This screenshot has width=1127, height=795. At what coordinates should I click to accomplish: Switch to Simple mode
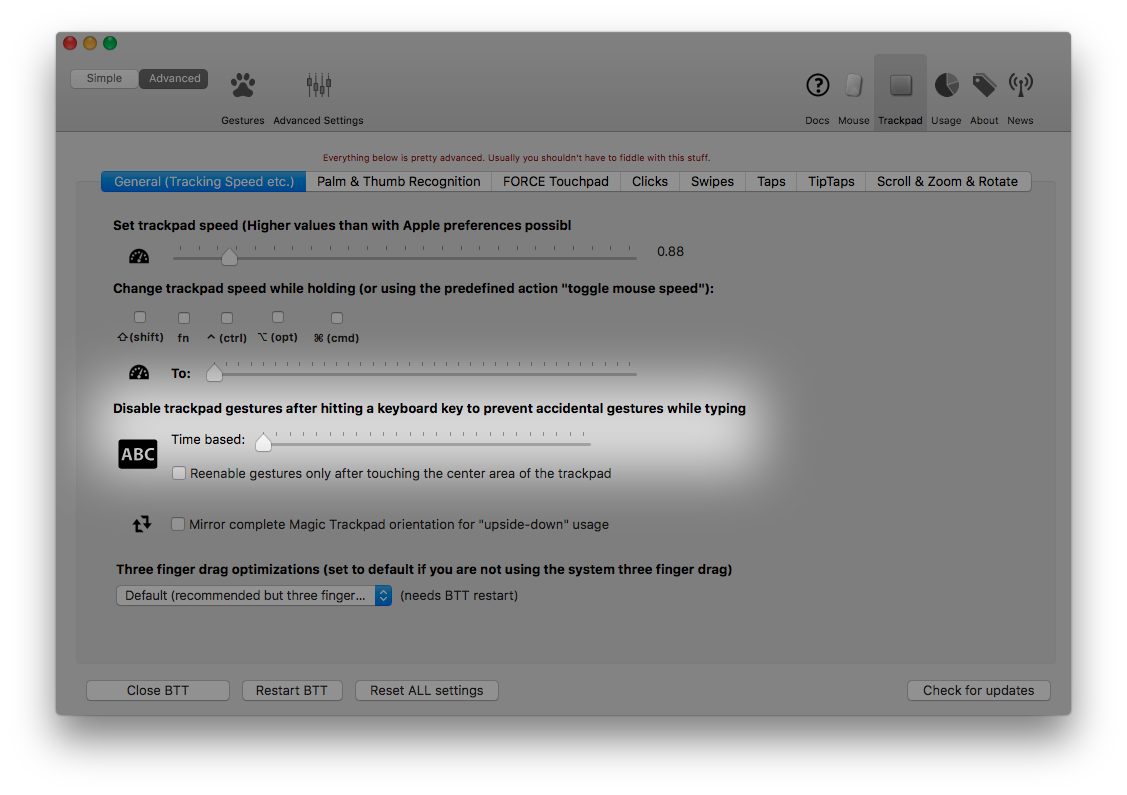tap(104, 78)
